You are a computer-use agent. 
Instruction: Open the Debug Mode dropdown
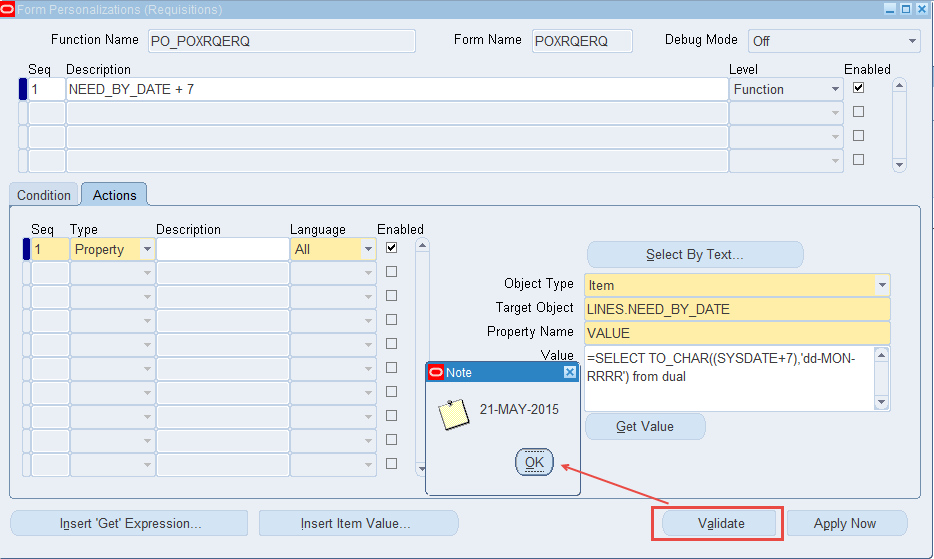(912, 41)
